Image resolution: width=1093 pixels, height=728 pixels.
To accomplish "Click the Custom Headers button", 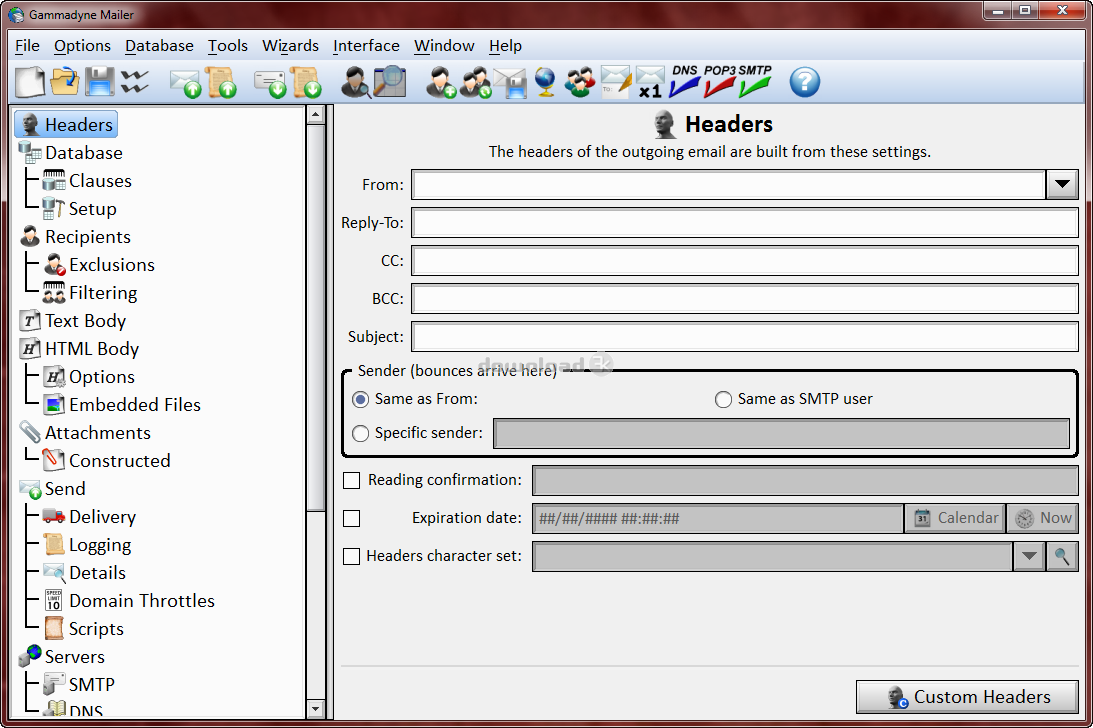I will [x=968, y=697].
